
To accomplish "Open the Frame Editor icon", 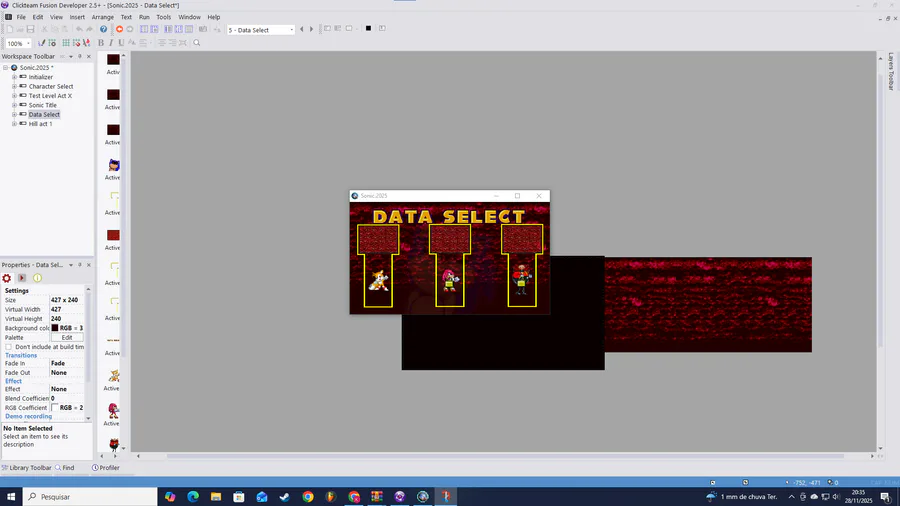I will [154, 29].
